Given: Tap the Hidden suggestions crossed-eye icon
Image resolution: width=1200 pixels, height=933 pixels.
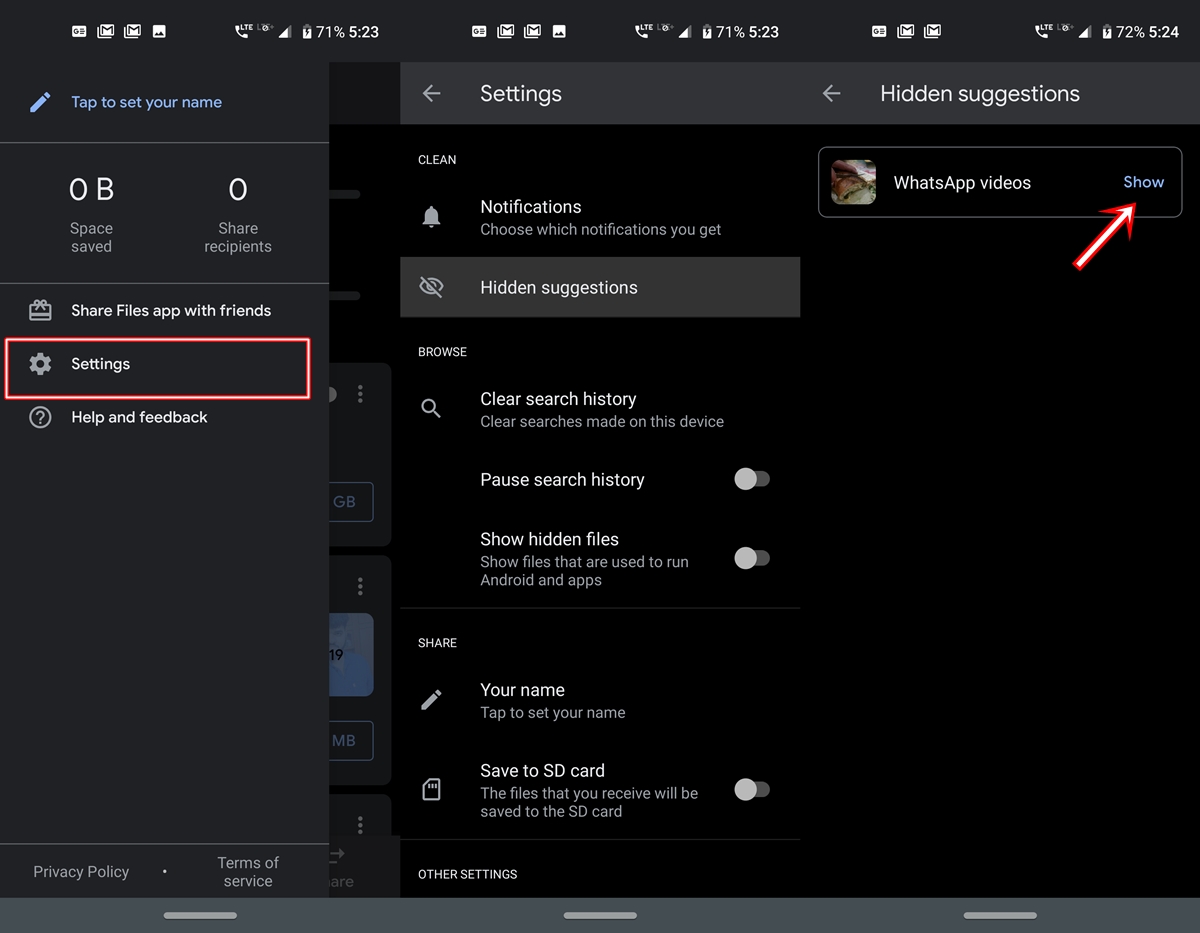Looking at the screenshot, I should (x=431, y=287).
